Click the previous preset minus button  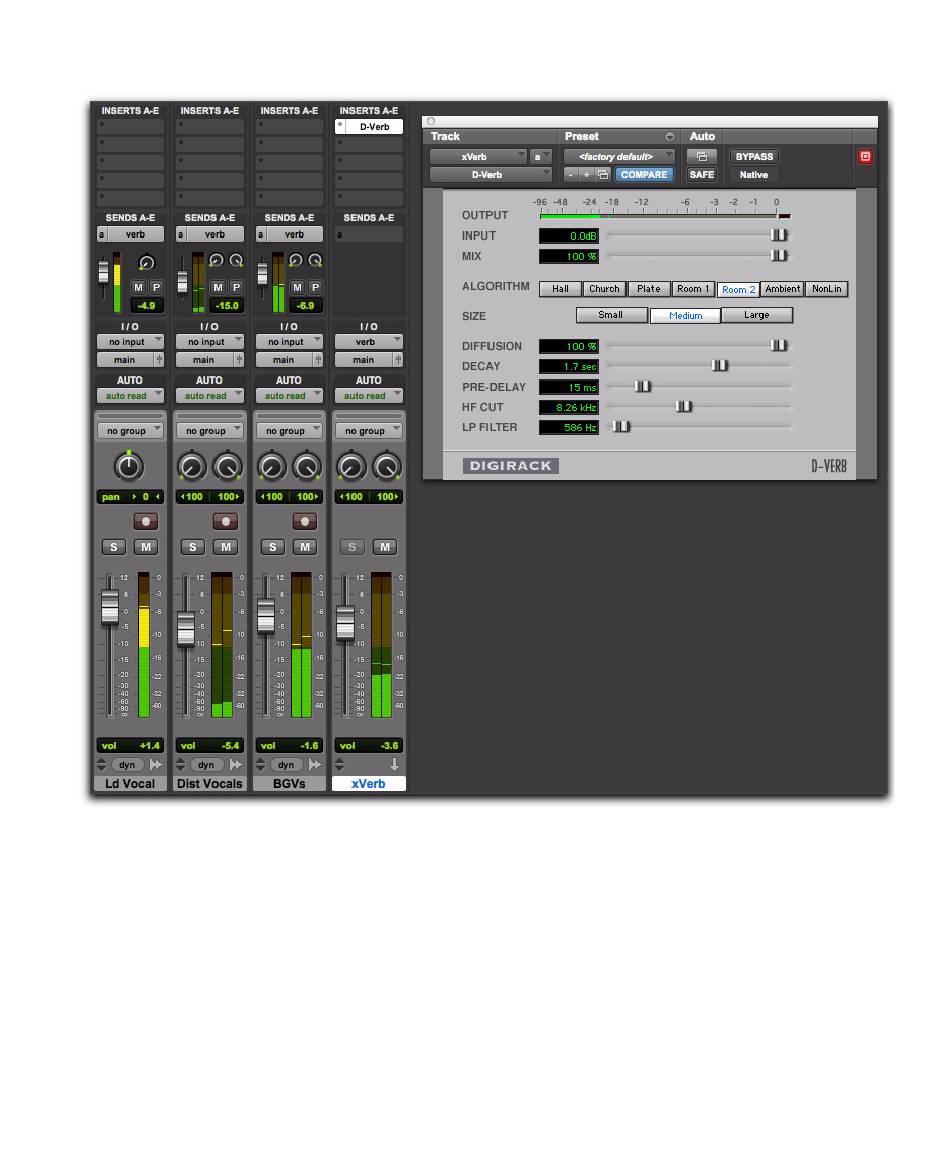click(x=571, y=175)
